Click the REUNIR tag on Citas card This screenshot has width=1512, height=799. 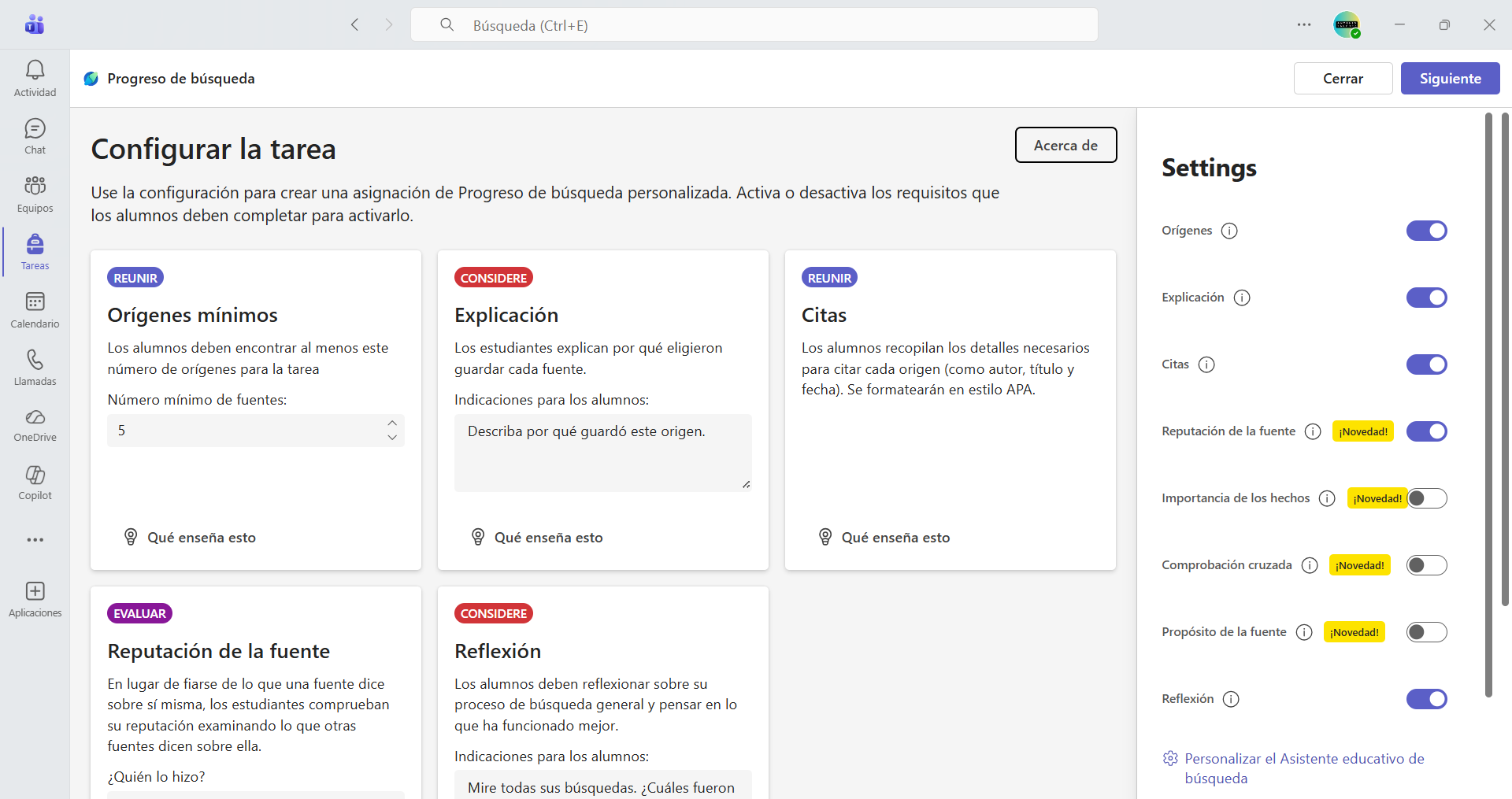(829, 278)
